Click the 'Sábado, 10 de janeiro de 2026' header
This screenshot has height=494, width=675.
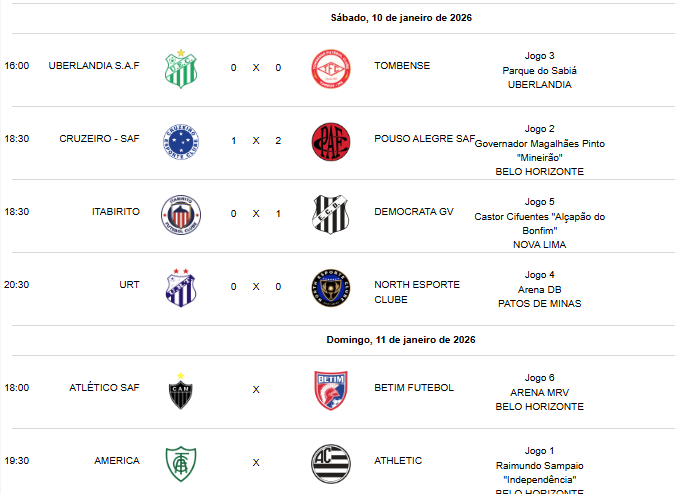point(401,18)
